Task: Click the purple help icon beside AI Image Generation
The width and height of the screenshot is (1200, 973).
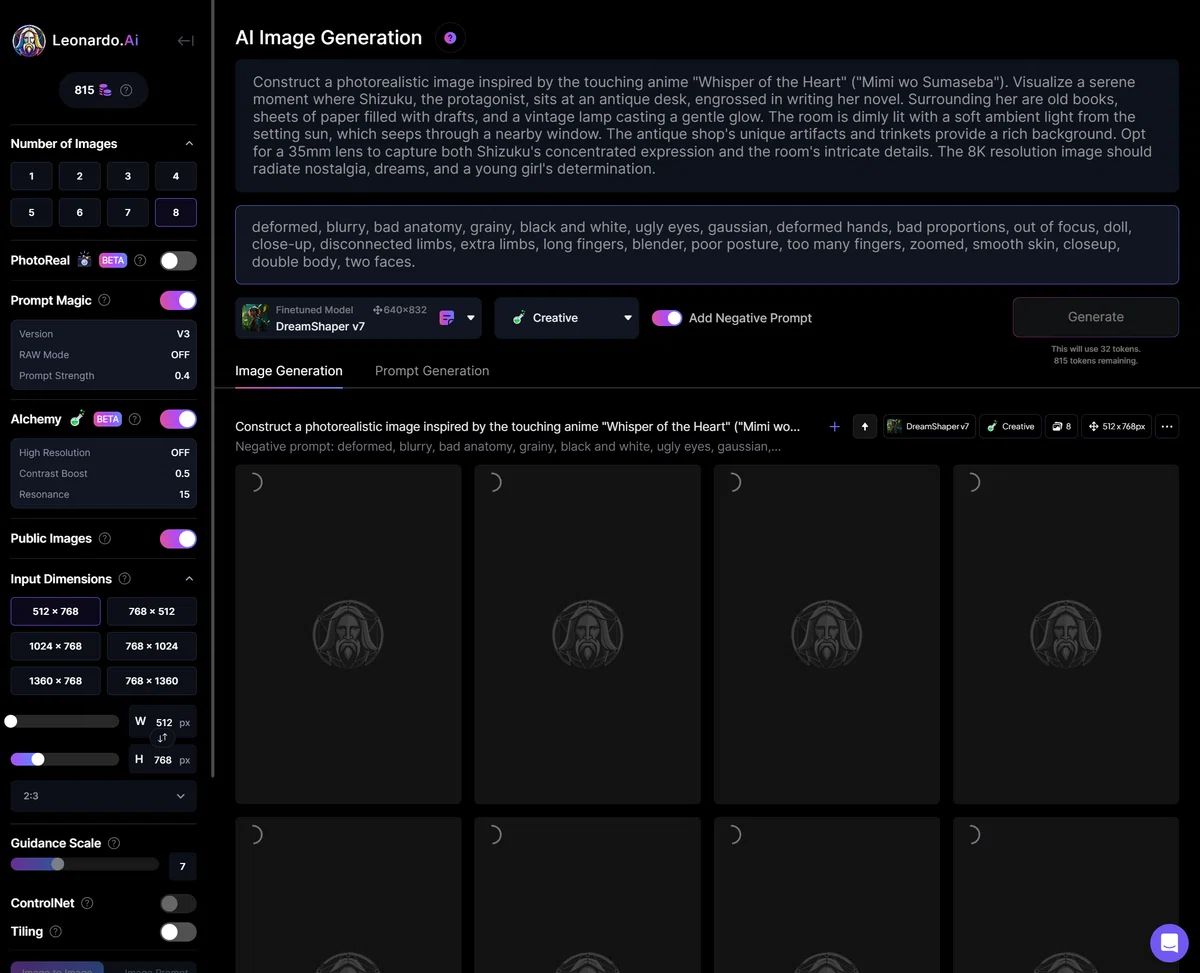Action: tap(450, 38)
